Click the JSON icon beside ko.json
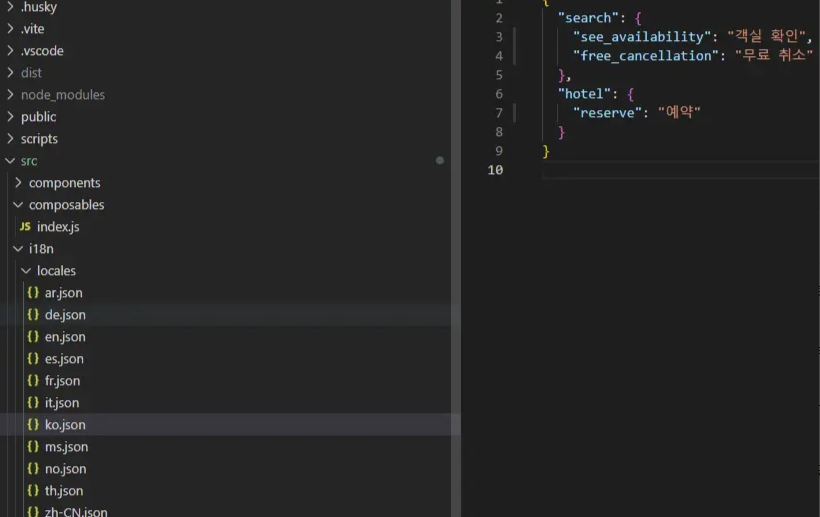Image resolution: width=820 pixels, height=517 pixels. point(33,425)
